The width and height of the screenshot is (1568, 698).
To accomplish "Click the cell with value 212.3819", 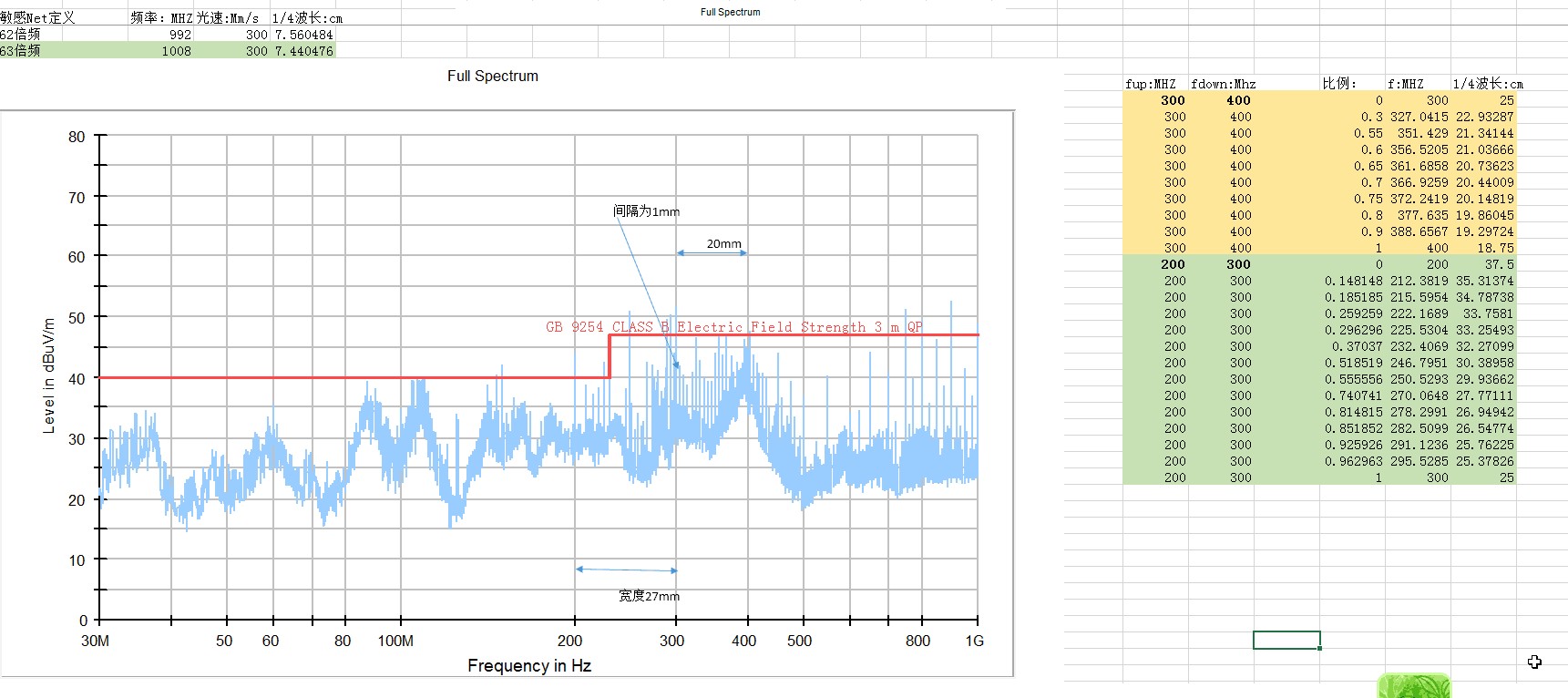I will click(1419, 281).
